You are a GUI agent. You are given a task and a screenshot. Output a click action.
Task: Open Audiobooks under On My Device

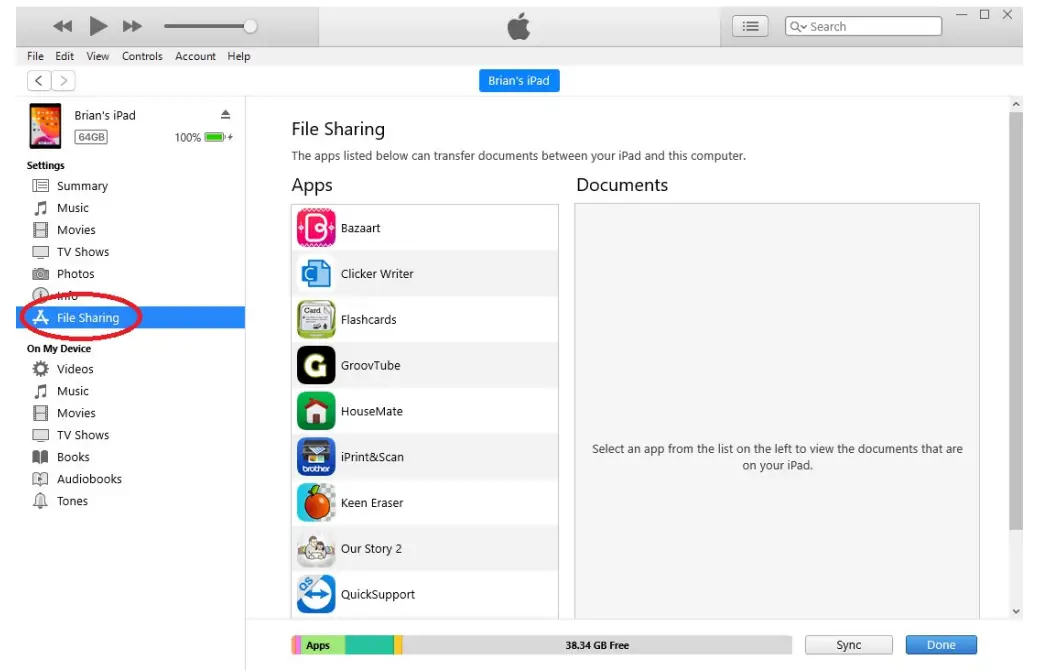point(90,479)
